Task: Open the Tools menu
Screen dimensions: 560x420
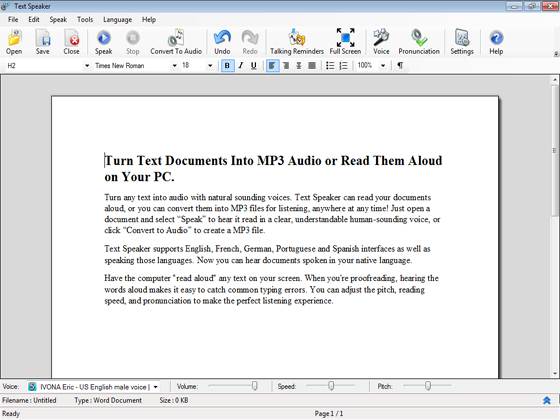Action: (85, 20)
